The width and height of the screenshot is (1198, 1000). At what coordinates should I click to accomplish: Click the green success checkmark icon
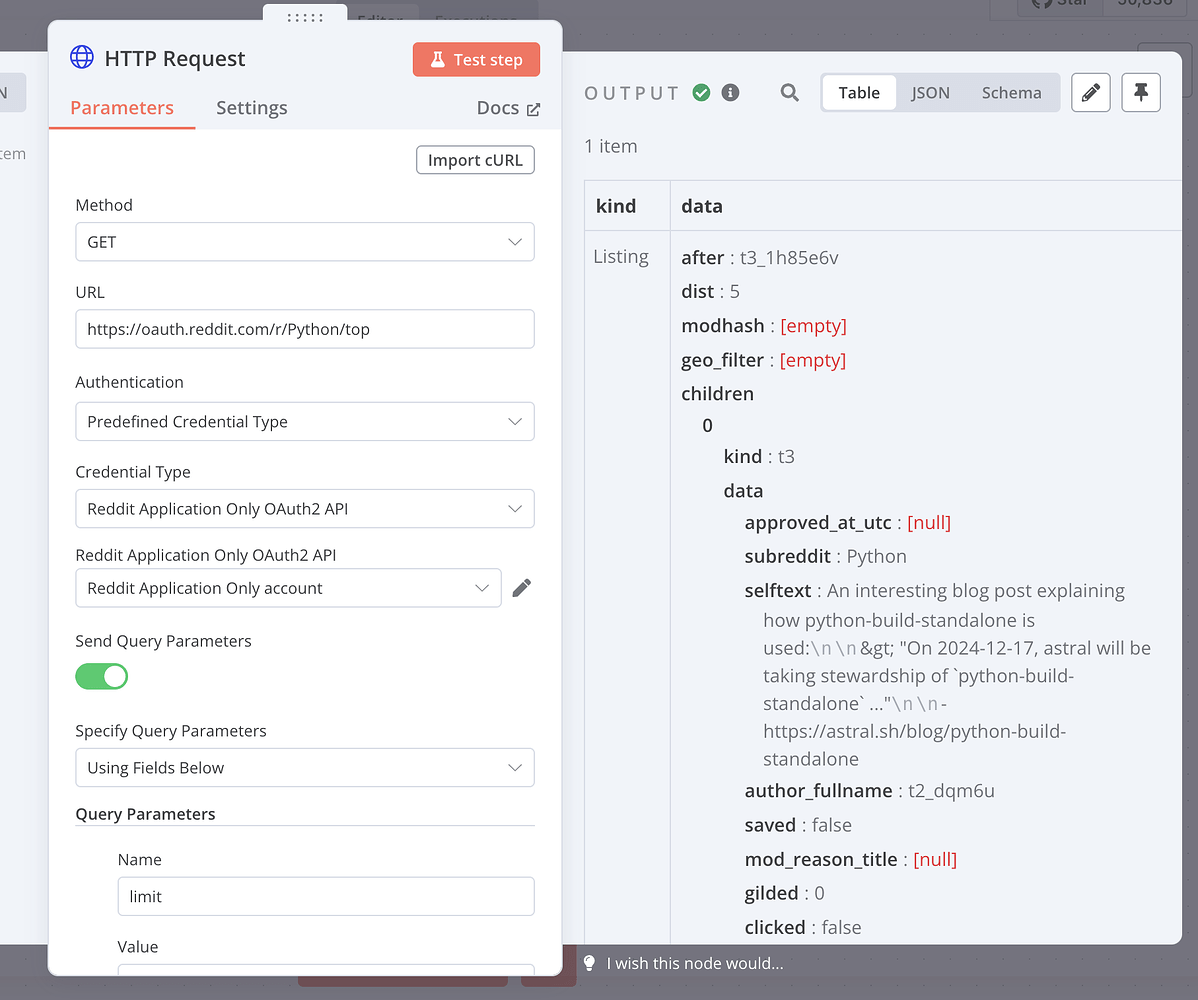(701, 91)
